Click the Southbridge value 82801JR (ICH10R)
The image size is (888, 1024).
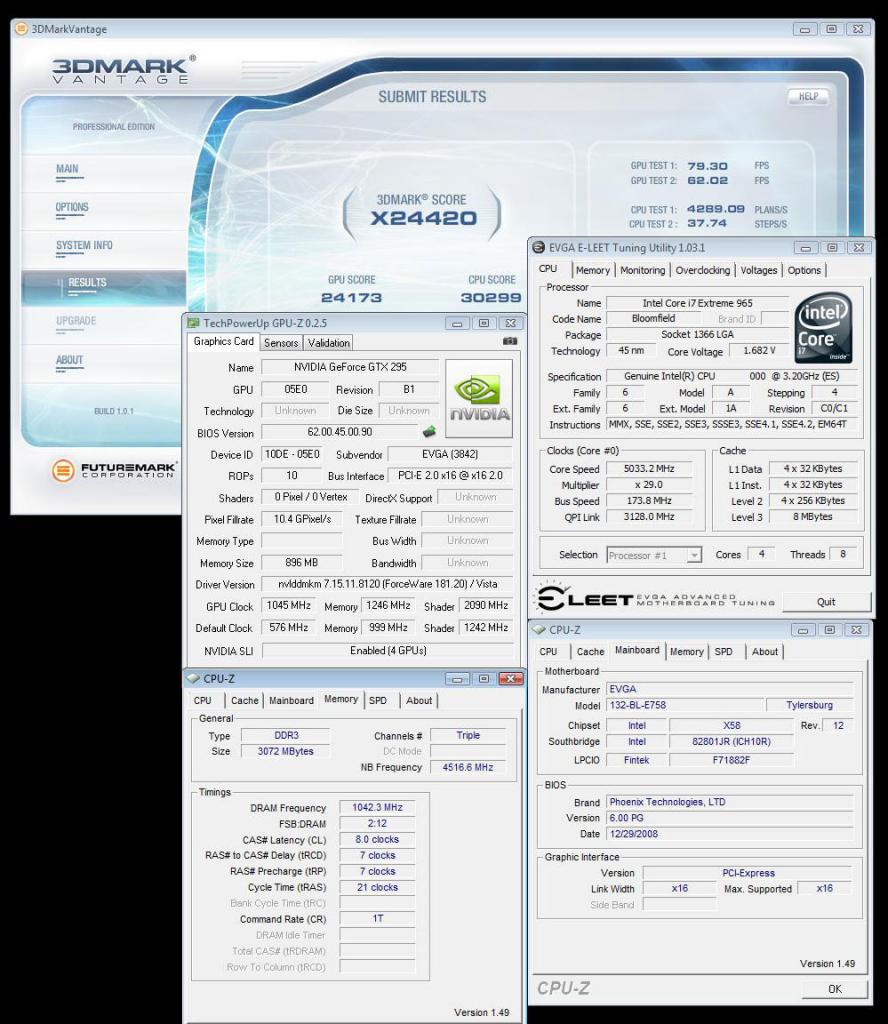coord(731,742)
